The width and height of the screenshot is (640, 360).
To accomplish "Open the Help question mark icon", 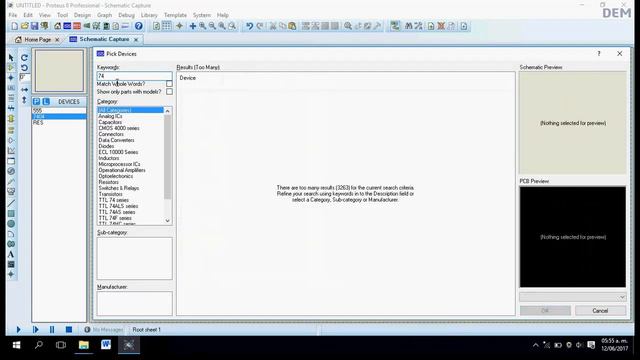I will coord(138,26).
